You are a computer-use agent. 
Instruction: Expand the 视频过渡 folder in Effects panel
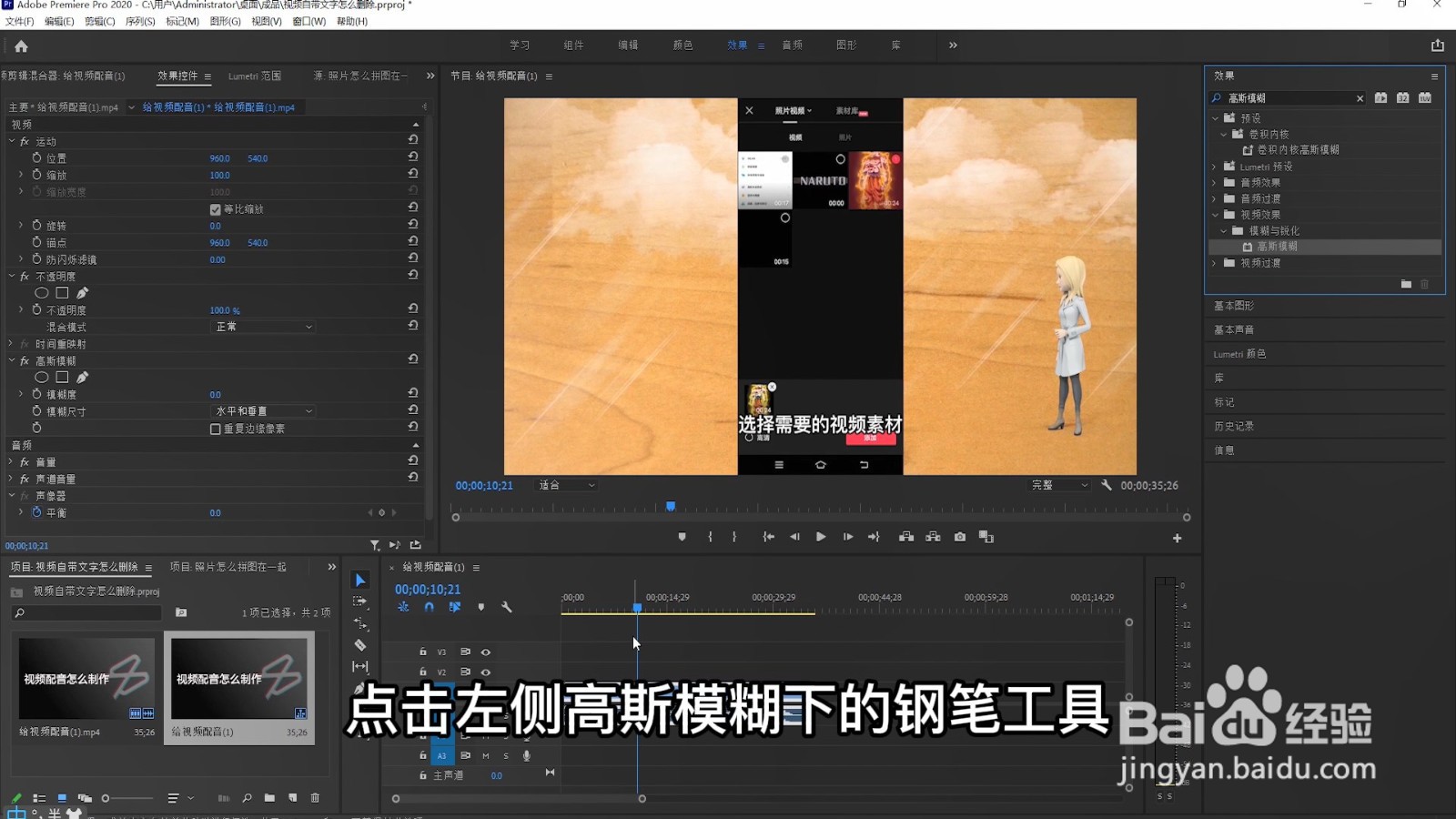[x=1214, y=263]
